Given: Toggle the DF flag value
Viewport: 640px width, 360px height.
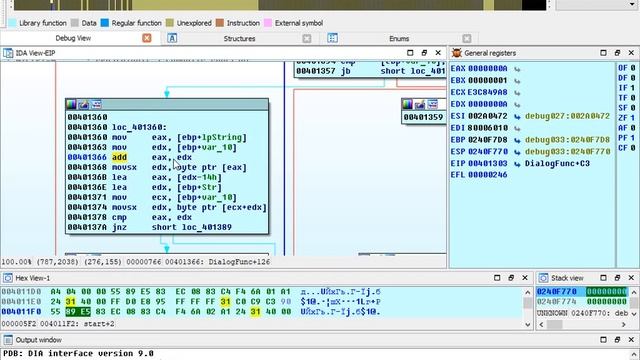Looking at the screenshot, I should [x=633, y=78].
